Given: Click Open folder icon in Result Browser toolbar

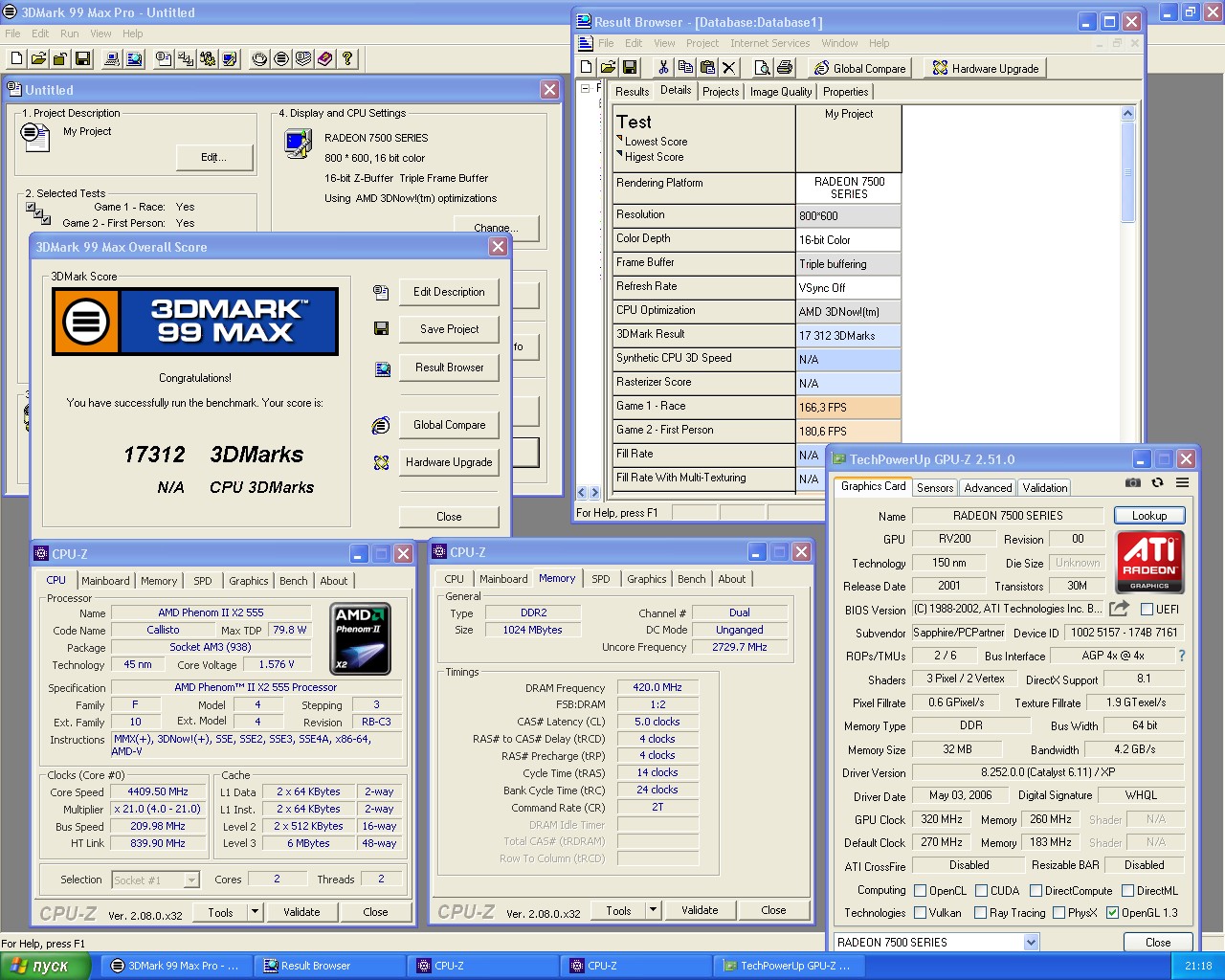Looking at the screenshot, I should (608, 67).
